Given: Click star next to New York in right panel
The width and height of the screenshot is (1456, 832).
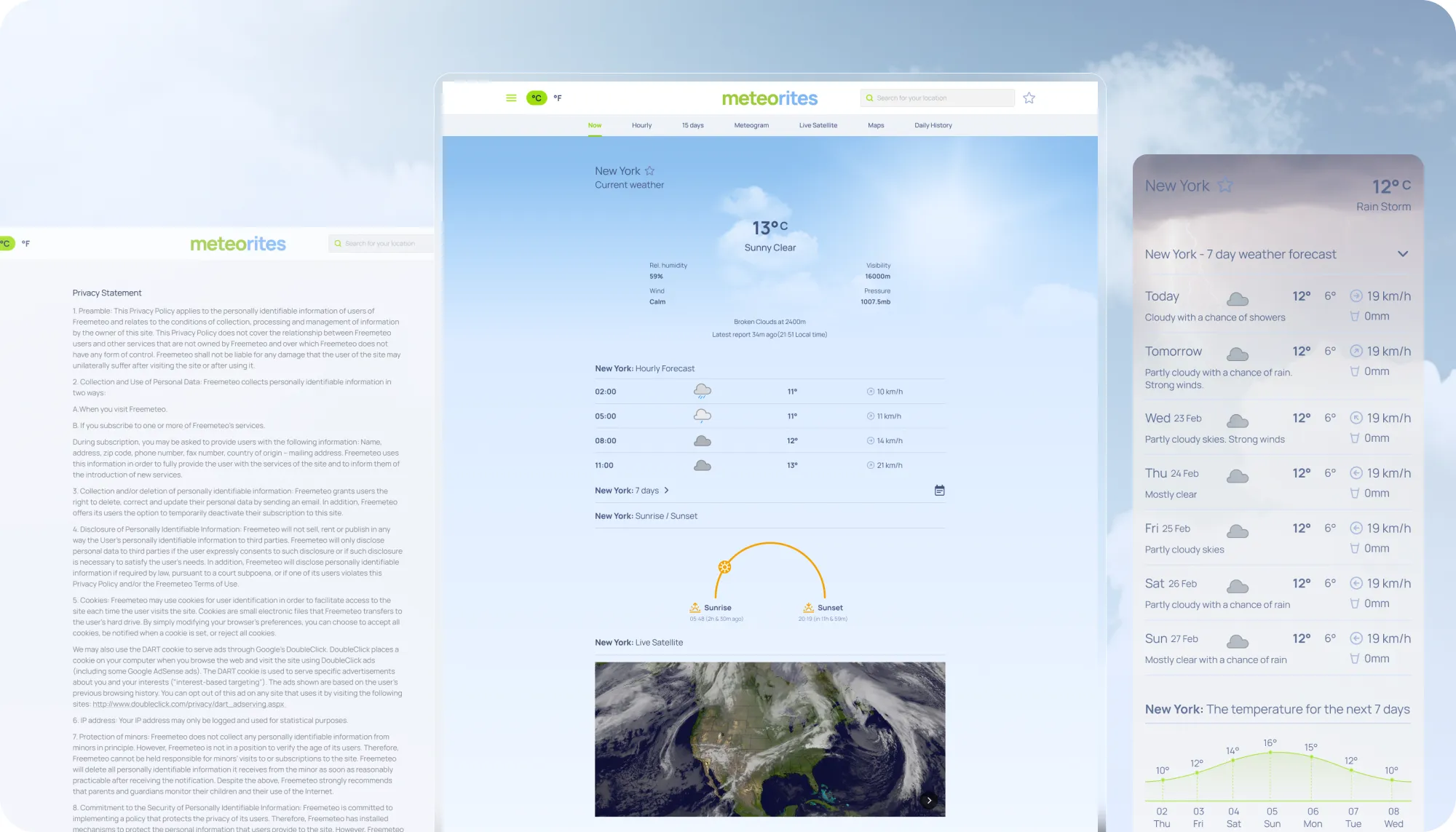Looking at the screenshot, I should click(x=1225, y=186).
